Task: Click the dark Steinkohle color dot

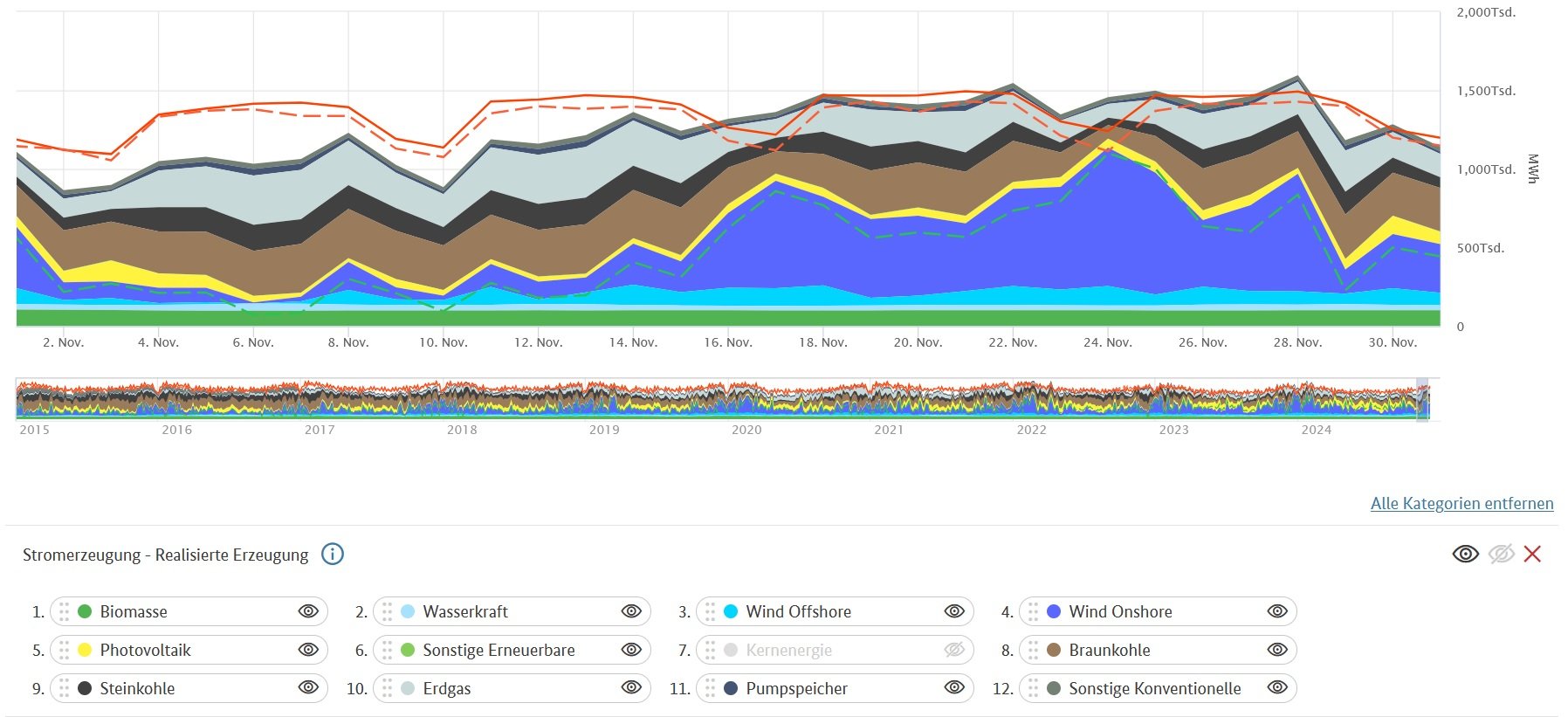Action: (x=85, y=688)
